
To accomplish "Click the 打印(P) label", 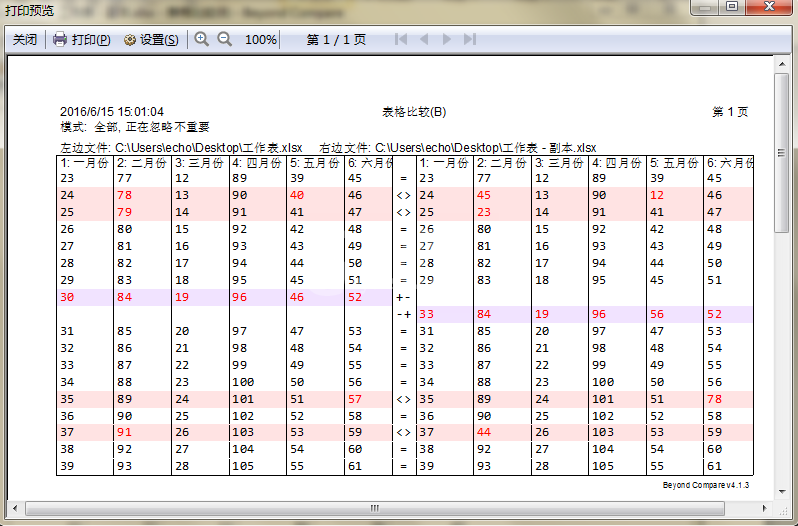I will coord(91,40).
